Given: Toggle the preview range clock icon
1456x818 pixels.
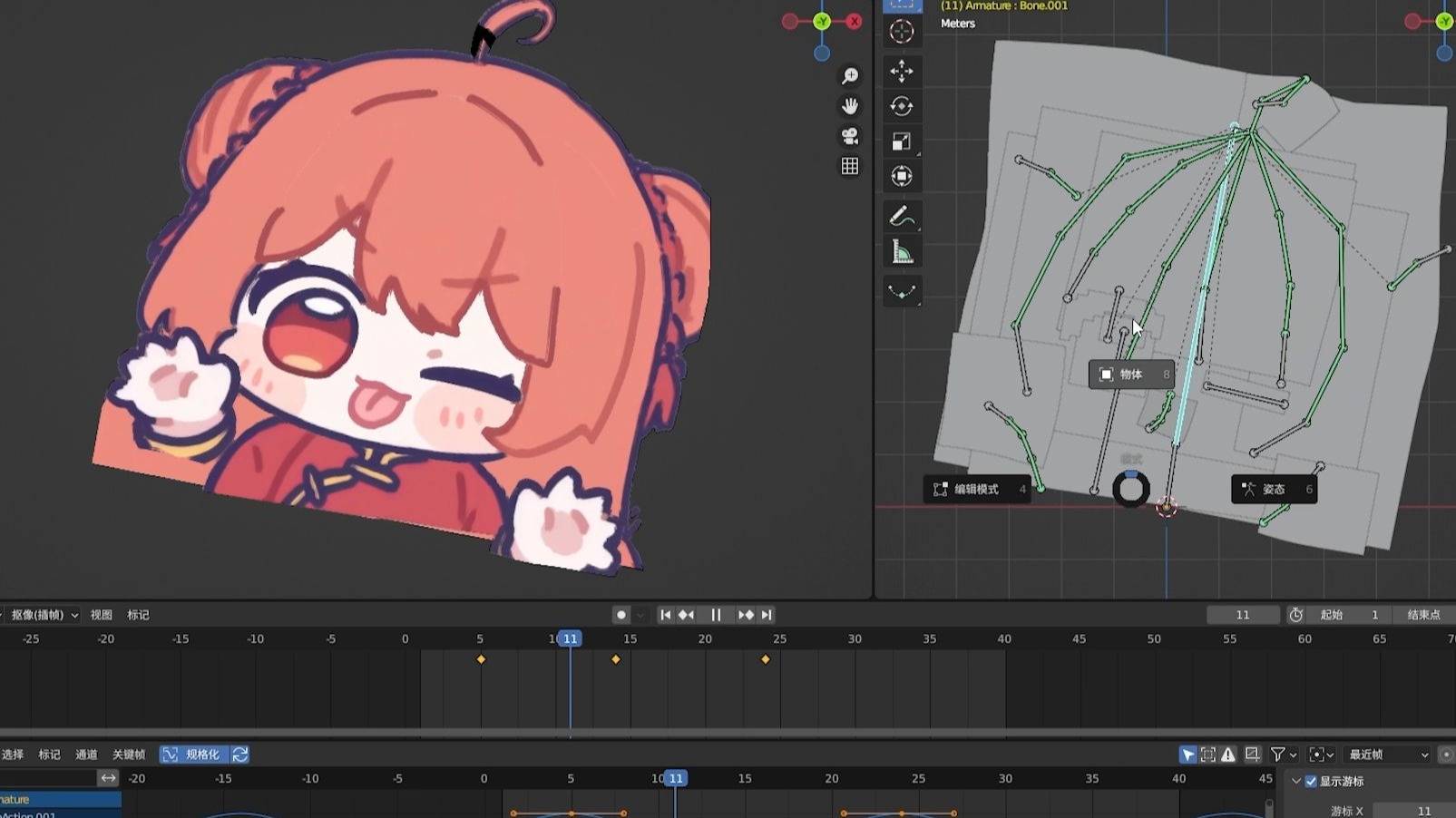Looking at the screenshot, I should click(1295, 615).
